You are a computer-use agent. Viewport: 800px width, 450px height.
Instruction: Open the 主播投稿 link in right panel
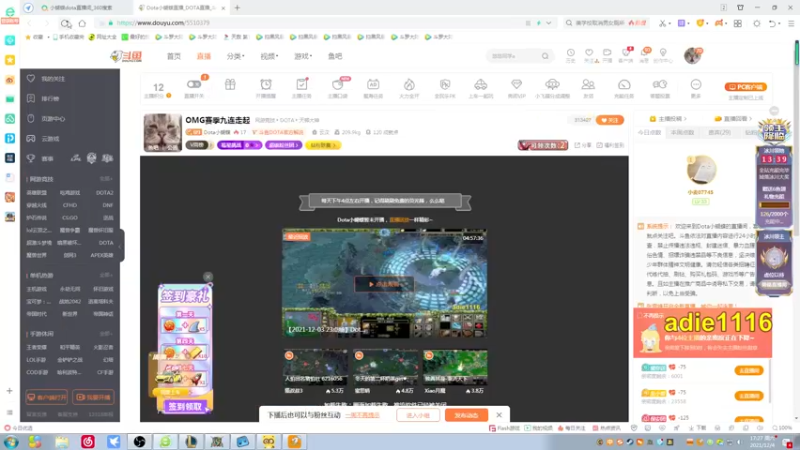pyautogui.click(x=668, y=119)
